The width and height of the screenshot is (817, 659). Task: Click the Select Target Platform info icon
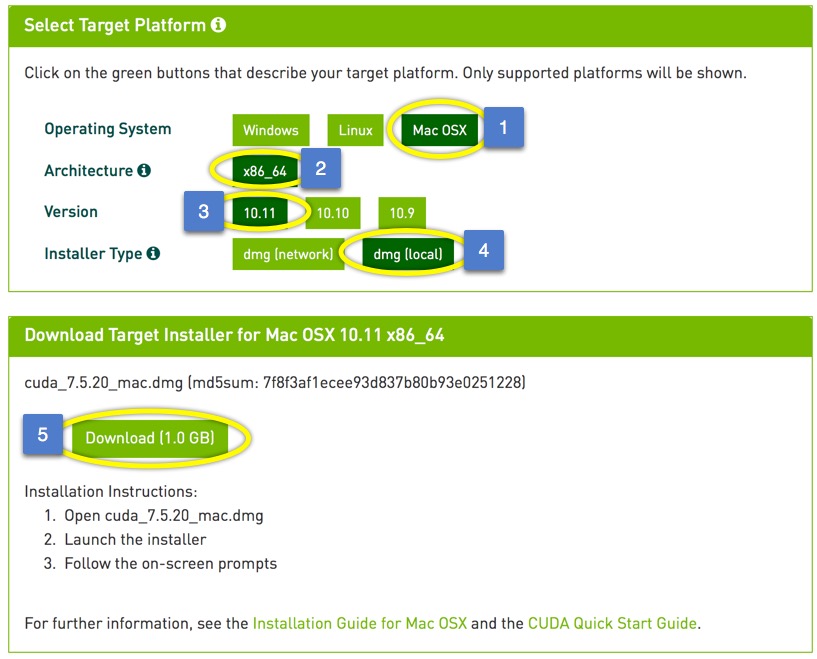[218, 24]
